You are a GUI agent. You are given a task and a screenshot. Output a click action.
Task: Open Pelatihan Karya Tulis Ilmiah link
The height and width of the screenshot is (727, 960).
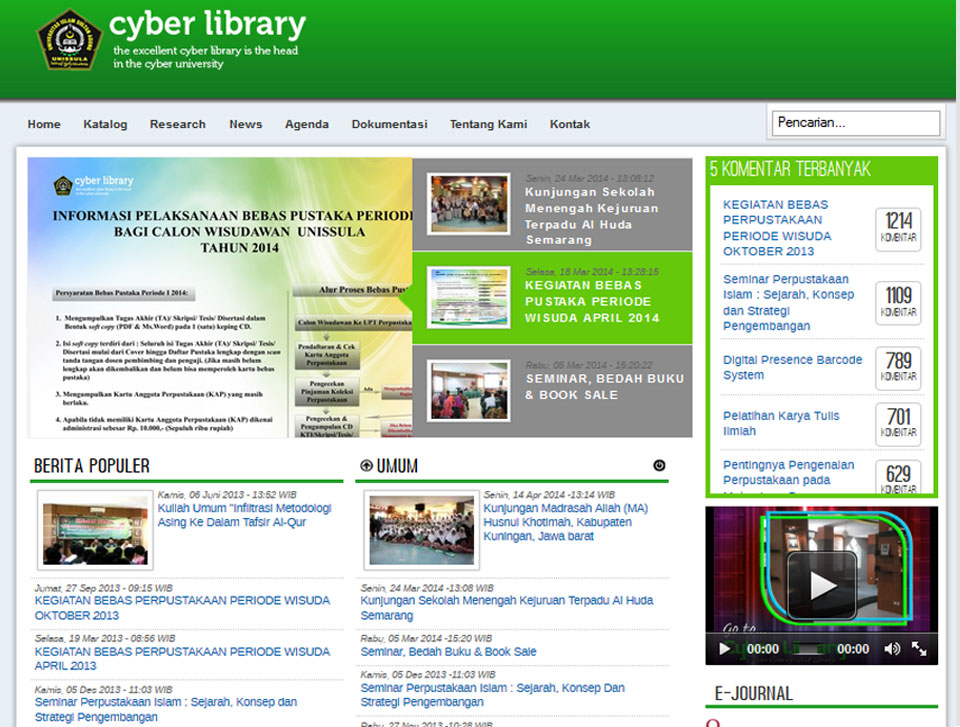click(781, 423)
